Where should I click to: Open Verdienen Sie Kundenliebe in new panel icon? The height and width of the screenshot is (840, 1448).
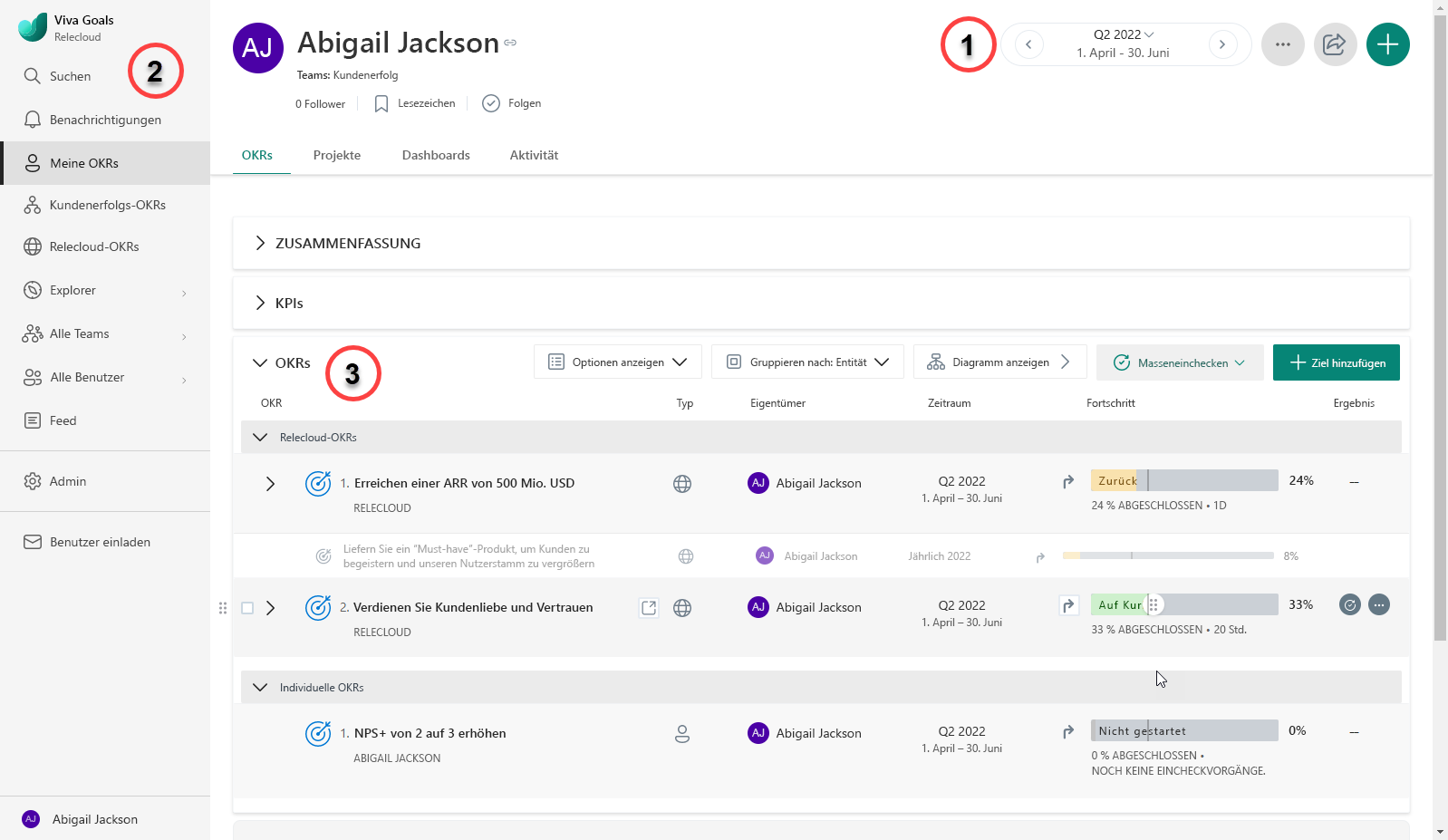tap(649, 608)
